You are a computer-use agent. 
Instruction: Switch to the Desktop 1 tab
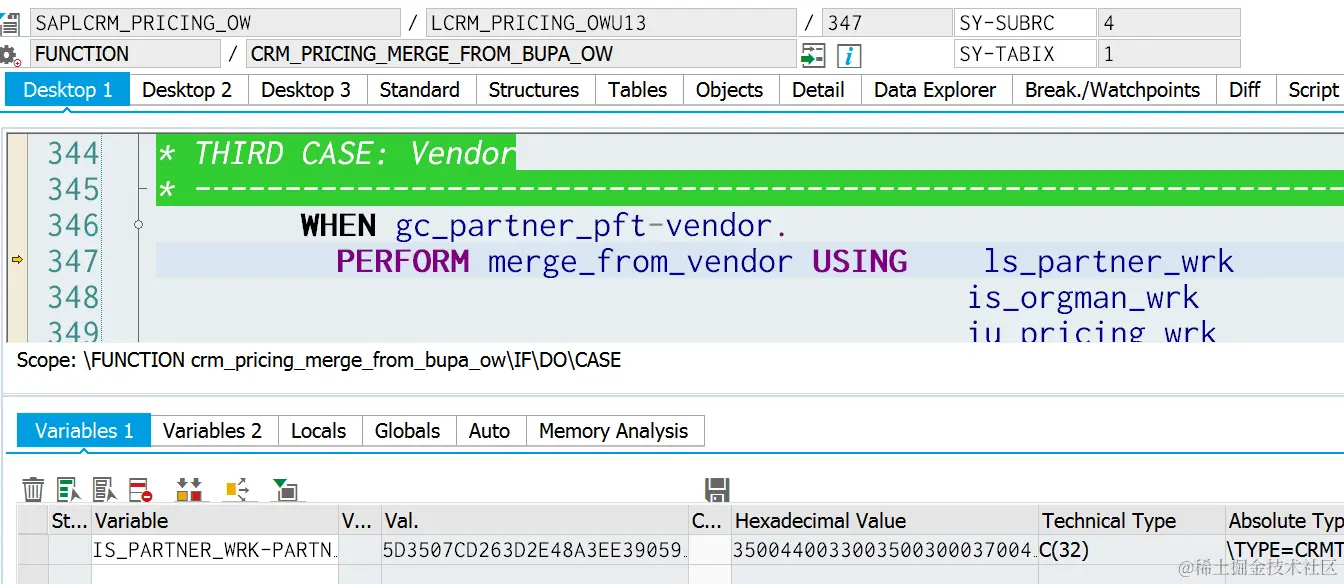tap(68, 90)
